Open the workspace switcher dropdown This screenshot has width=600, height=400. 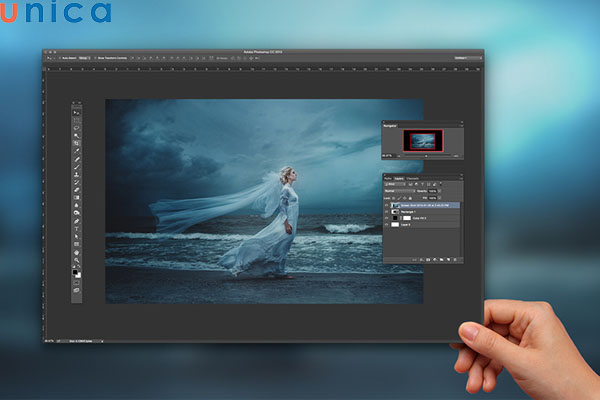pos(468,58)
